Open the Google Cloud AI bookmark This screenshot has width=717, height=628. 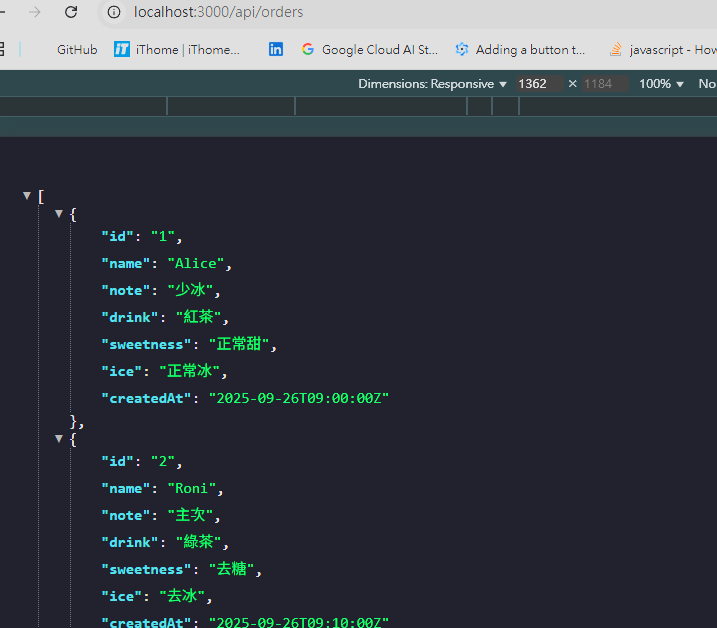coord(369,49)
